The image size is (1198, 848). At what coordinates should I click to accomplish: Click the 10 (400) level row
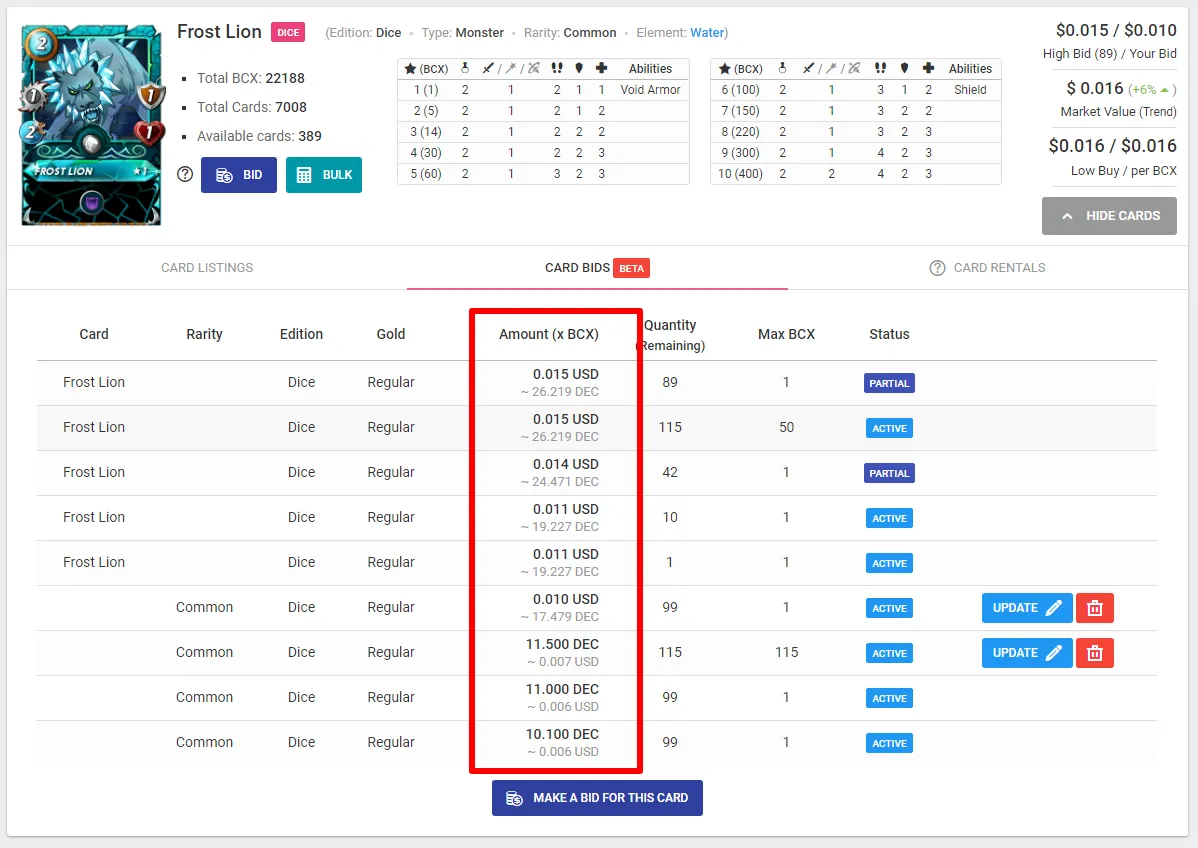point(856,173)
